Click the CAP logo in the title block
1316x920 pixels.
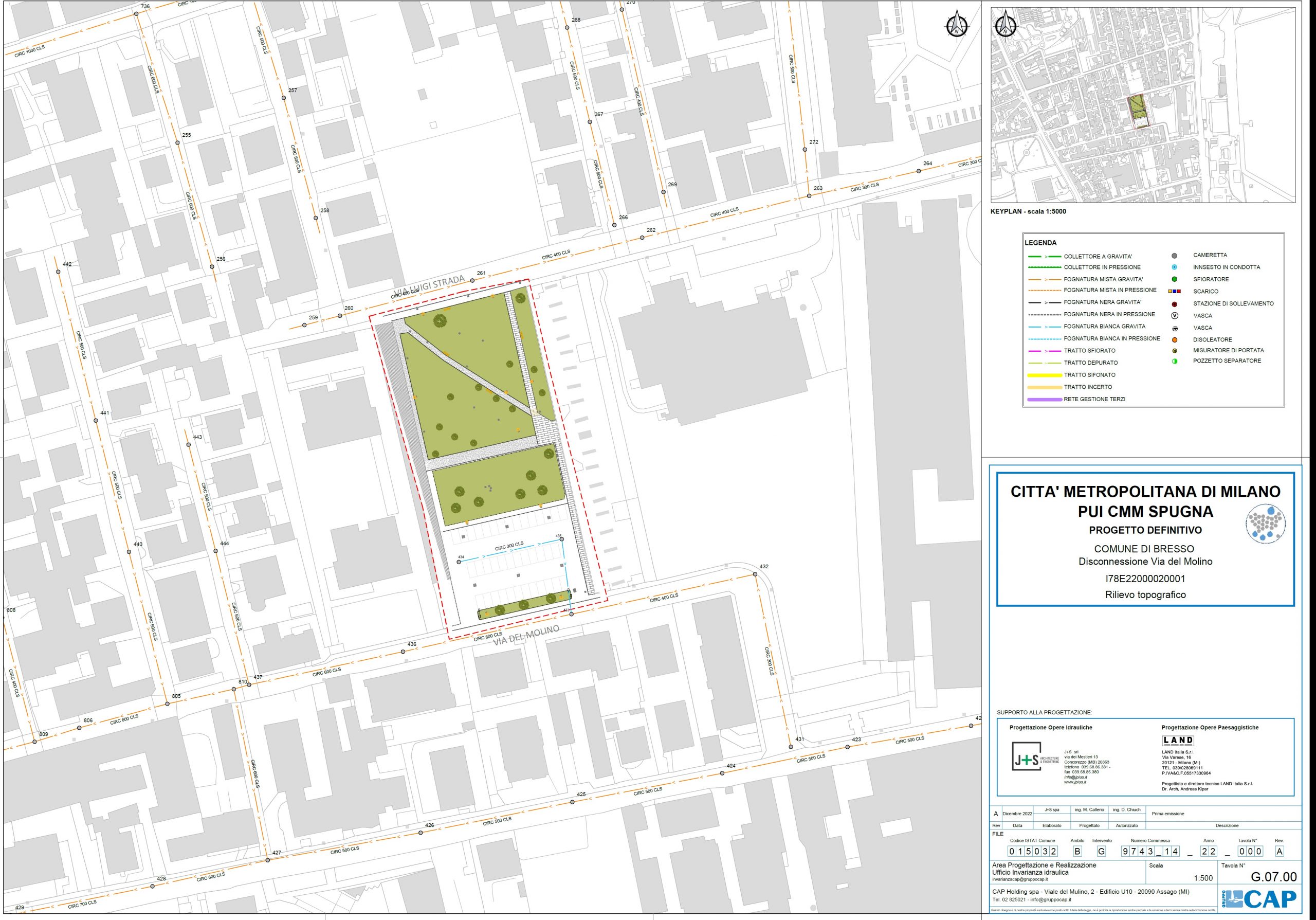(1259, 899)
